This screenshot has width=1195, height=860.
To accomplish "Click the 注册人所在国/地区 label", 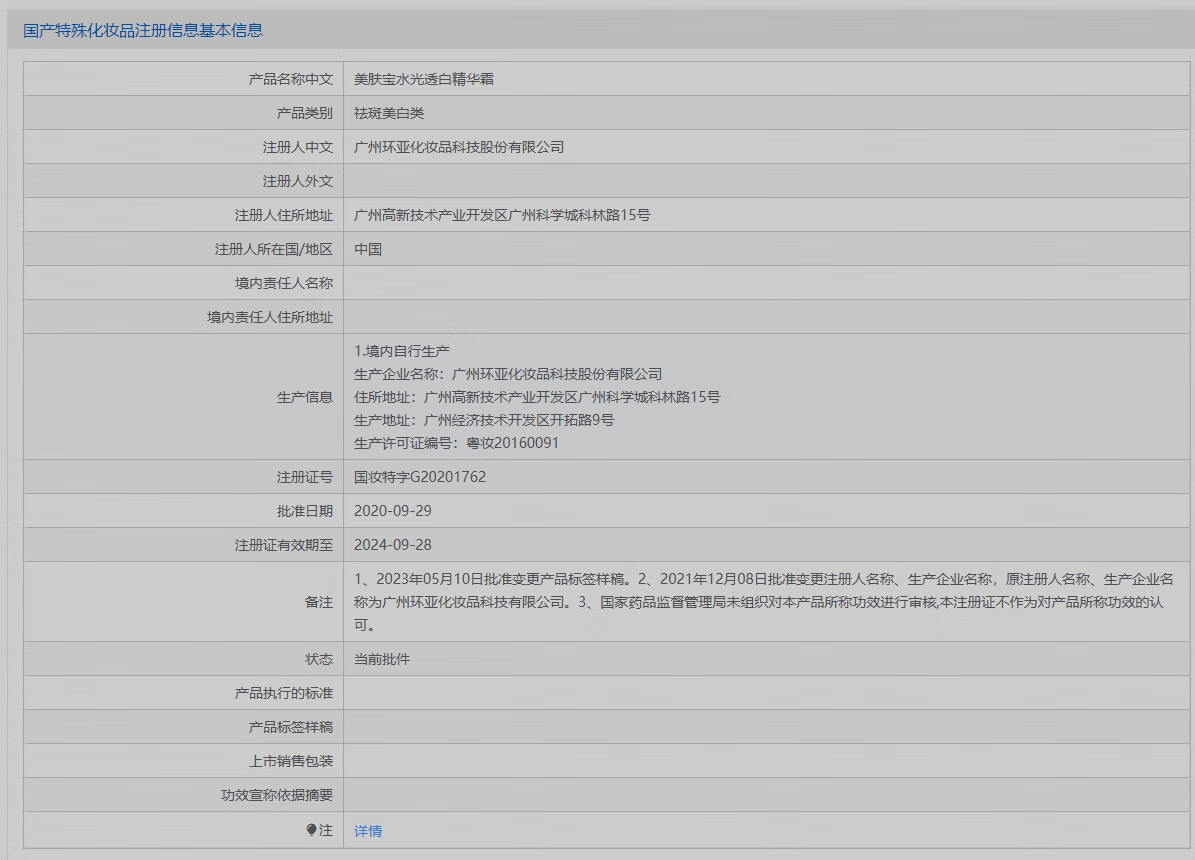I will click(x=274, y=249).
